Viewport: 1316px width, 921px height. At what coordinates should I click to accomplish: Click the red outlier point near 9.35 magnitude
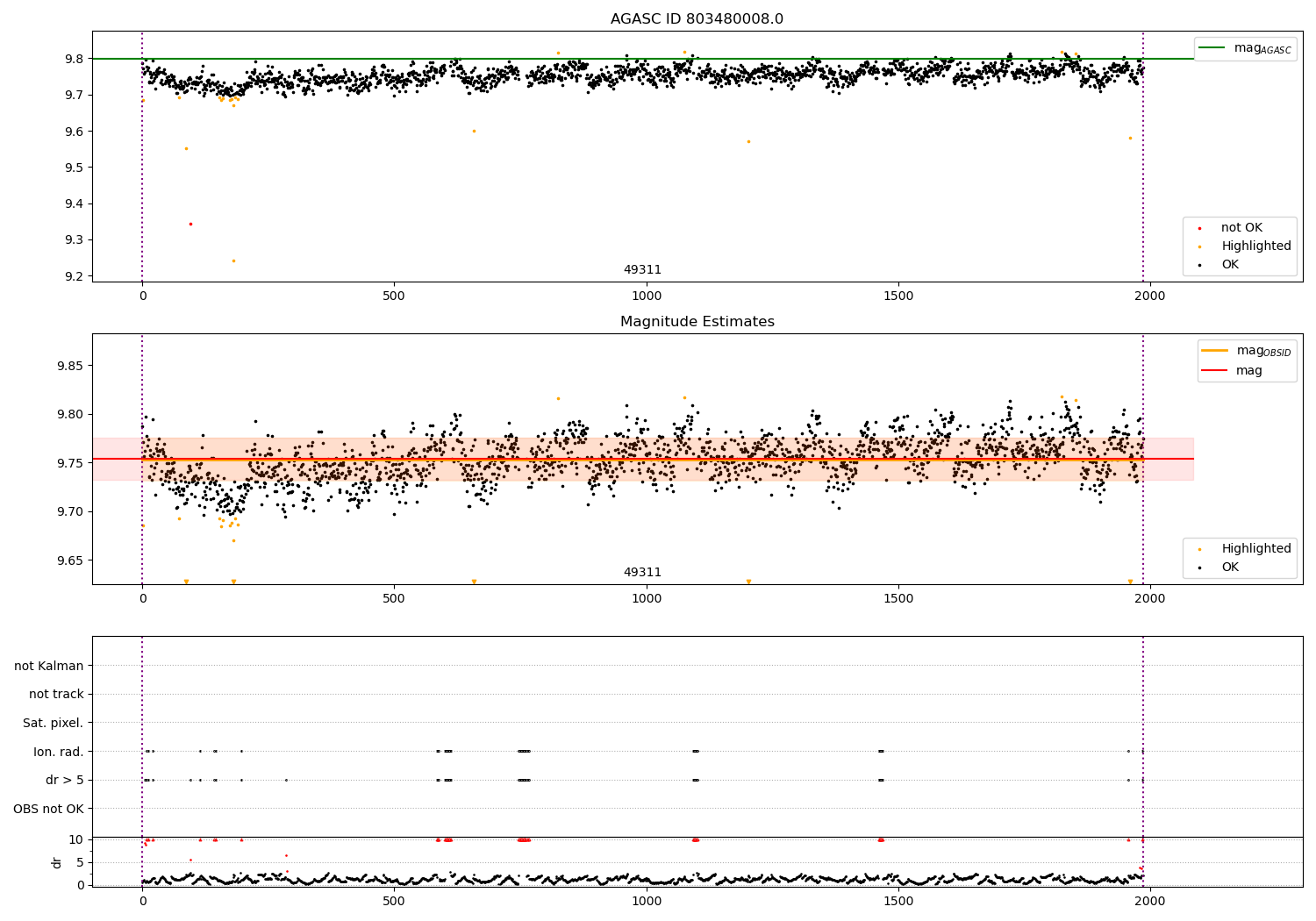tap(190, 224)
